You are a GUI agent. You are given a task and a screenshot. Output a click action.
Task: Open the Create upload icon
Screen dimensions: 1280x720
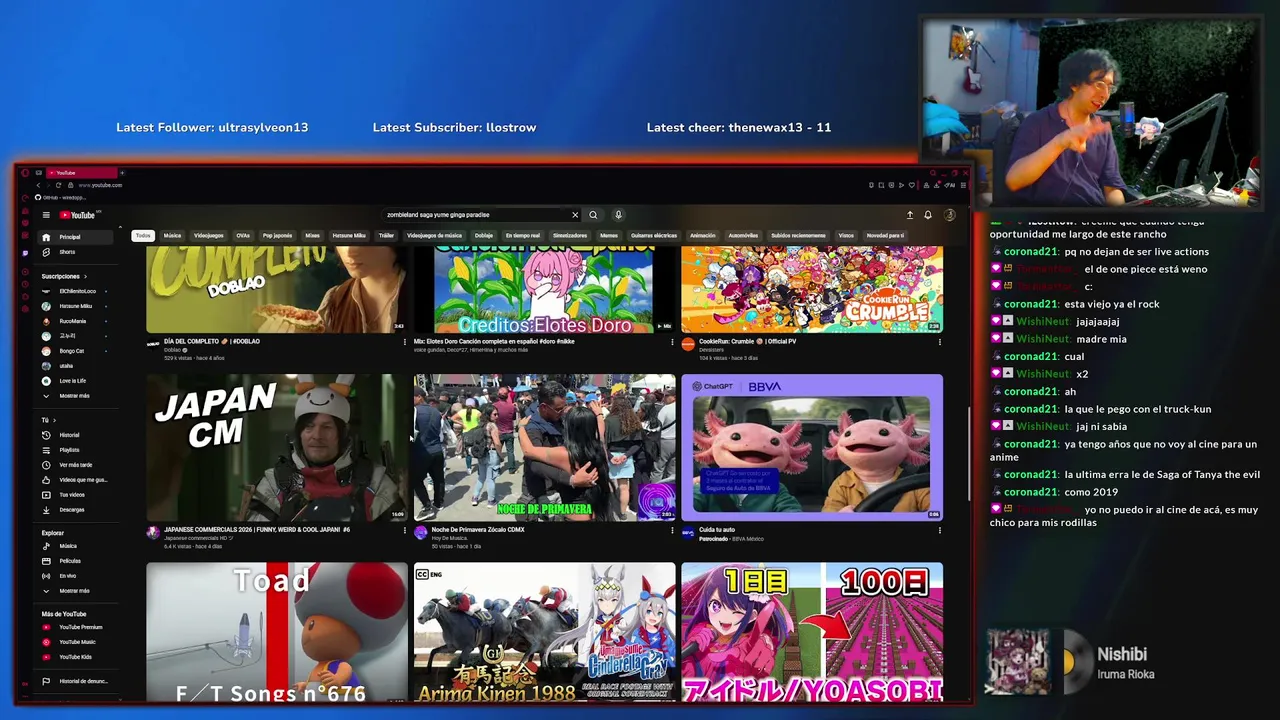tap(910, 215)
